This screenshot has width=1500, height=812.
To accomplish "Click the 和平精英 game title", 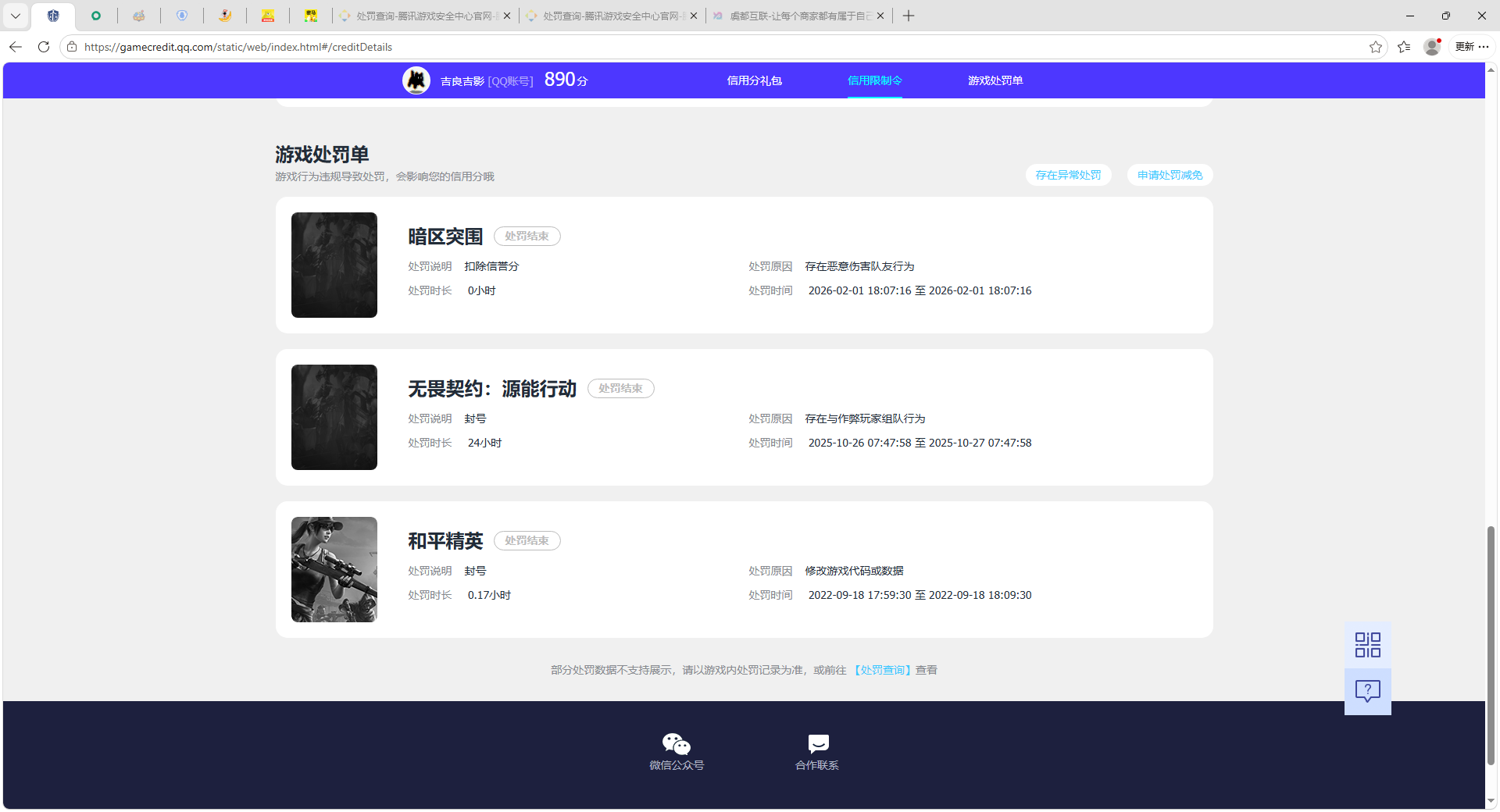I will point(445,541).
